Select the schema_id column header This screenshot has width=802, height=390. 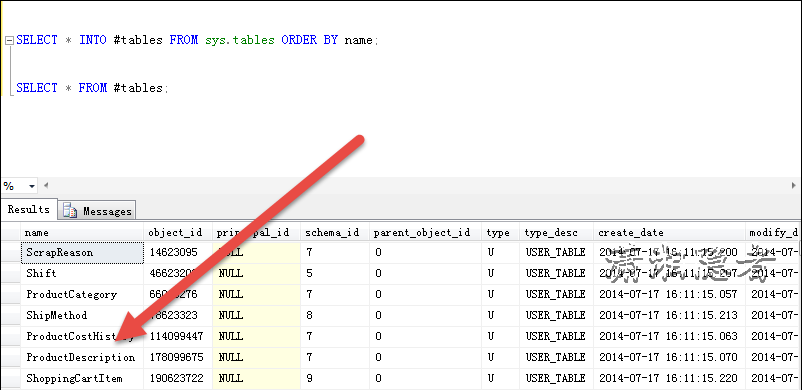click(x=335, y=233)
